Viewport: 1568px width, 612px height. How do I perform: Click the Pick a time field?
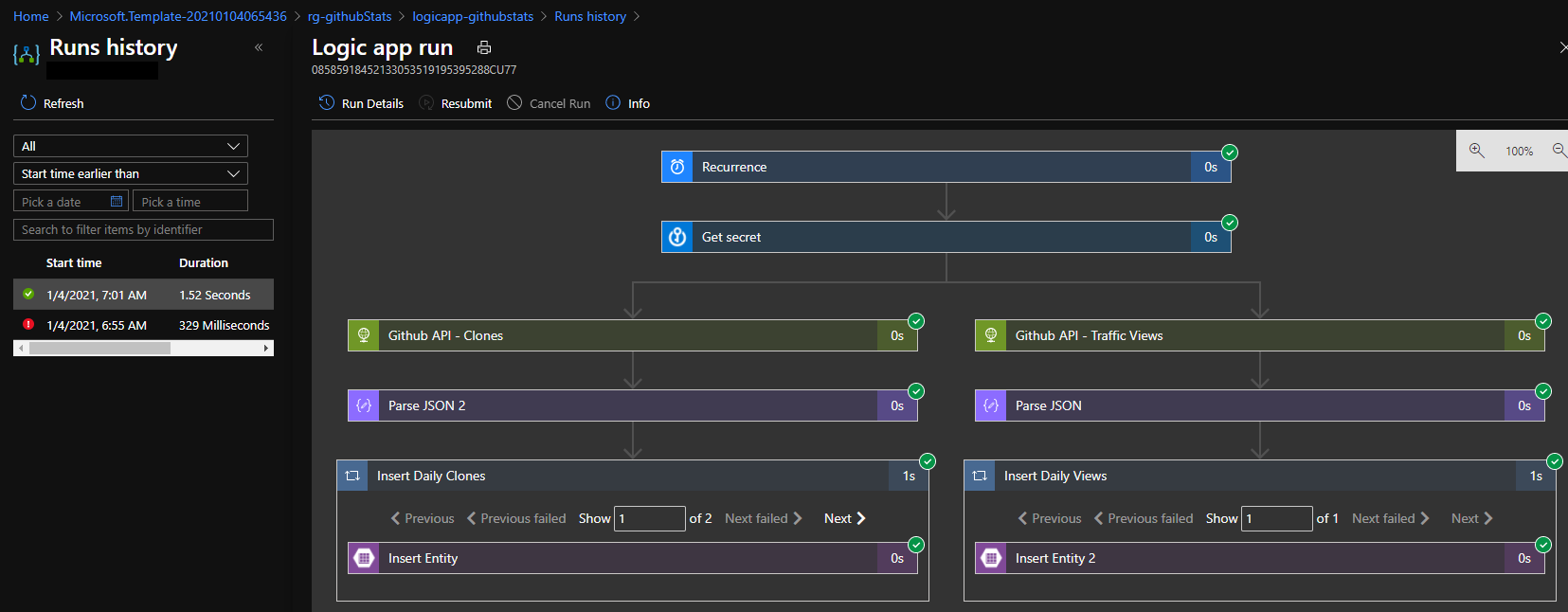[190, 201]
